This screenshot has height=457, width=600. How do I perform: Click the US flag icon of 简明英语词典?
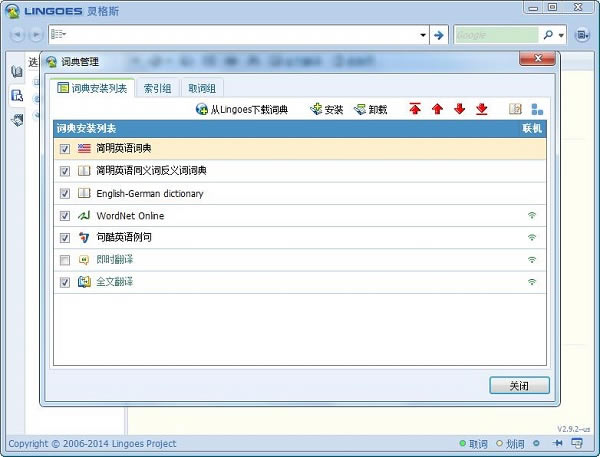pos(84,149)
